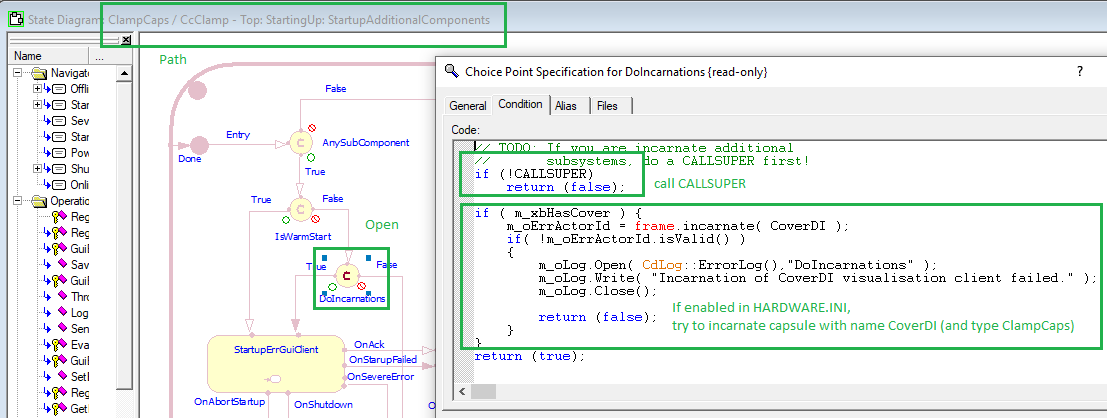Select the AnySubComponent choice point circle
Screen dimensions: 1107x418
click(x=301, y=142)
